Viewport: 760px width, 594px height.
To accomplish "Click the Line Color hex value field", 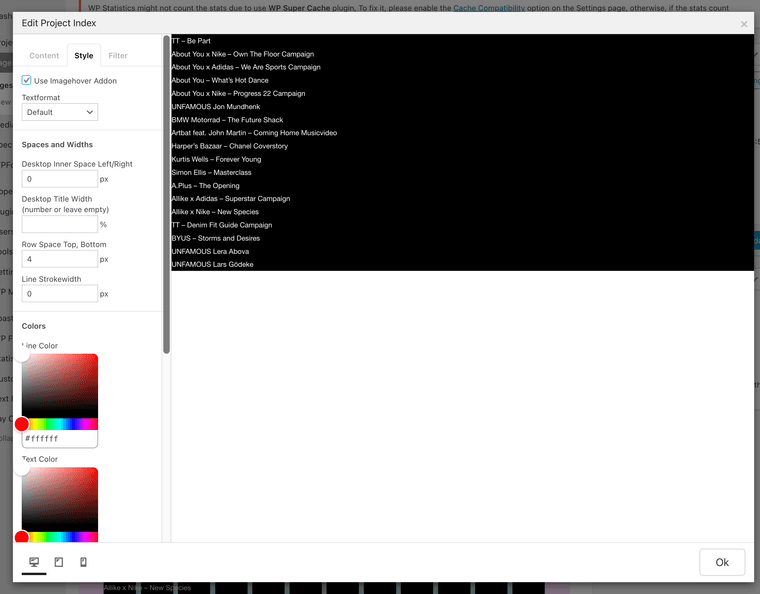I will (x=59, y=439).
